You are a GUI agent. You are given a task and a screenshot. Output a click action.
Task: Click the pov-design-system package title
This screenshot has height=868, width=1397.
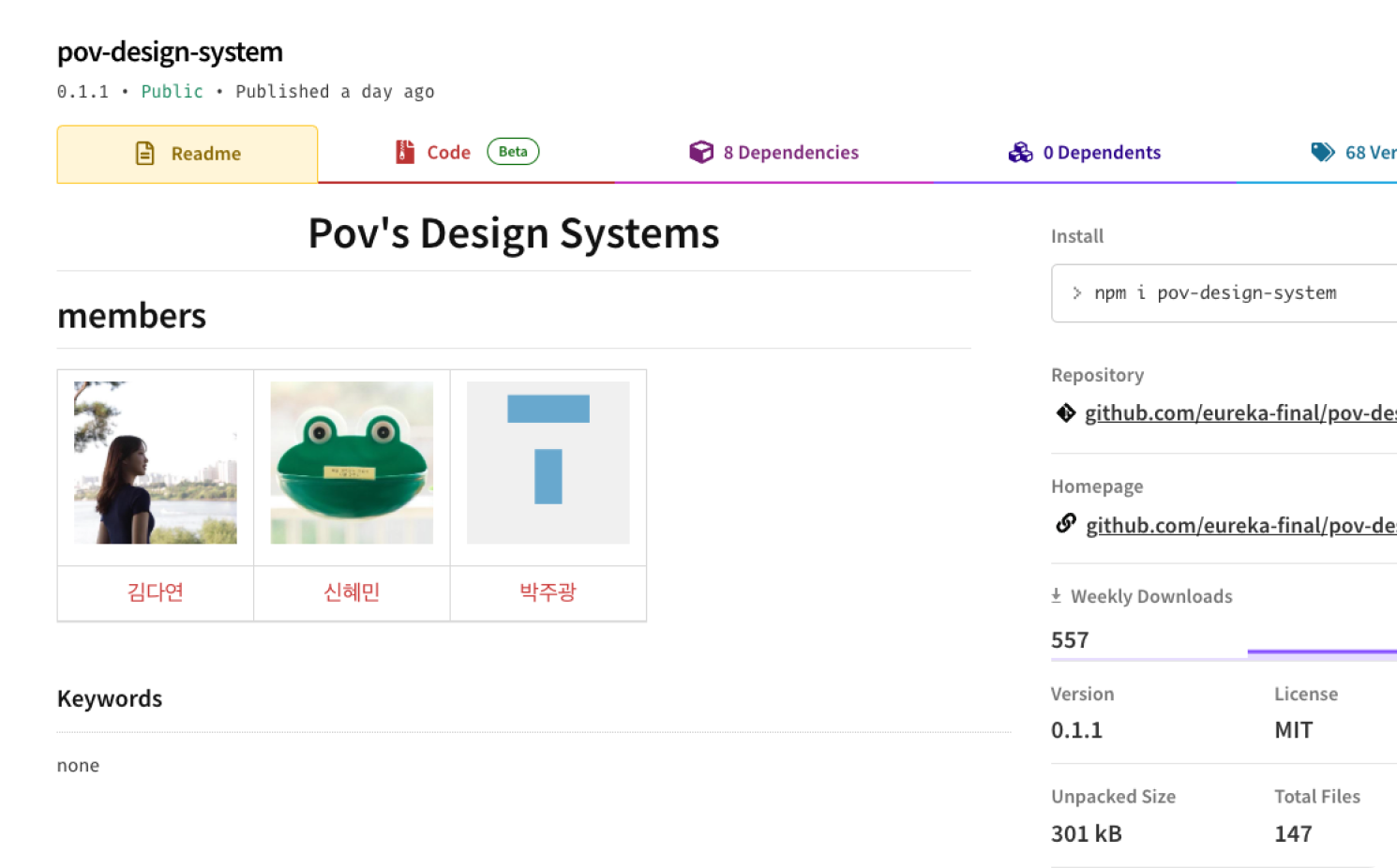(170, 52)
